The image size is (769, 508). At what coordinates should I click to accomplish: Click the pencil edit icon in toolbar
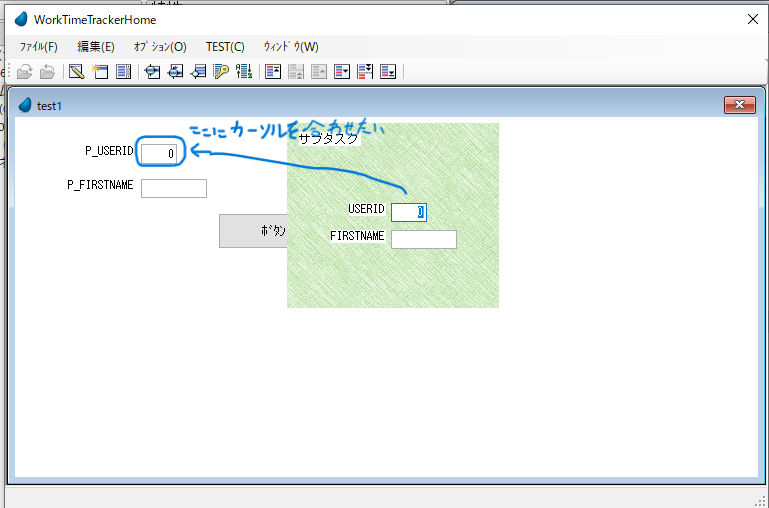click(76, 71)
